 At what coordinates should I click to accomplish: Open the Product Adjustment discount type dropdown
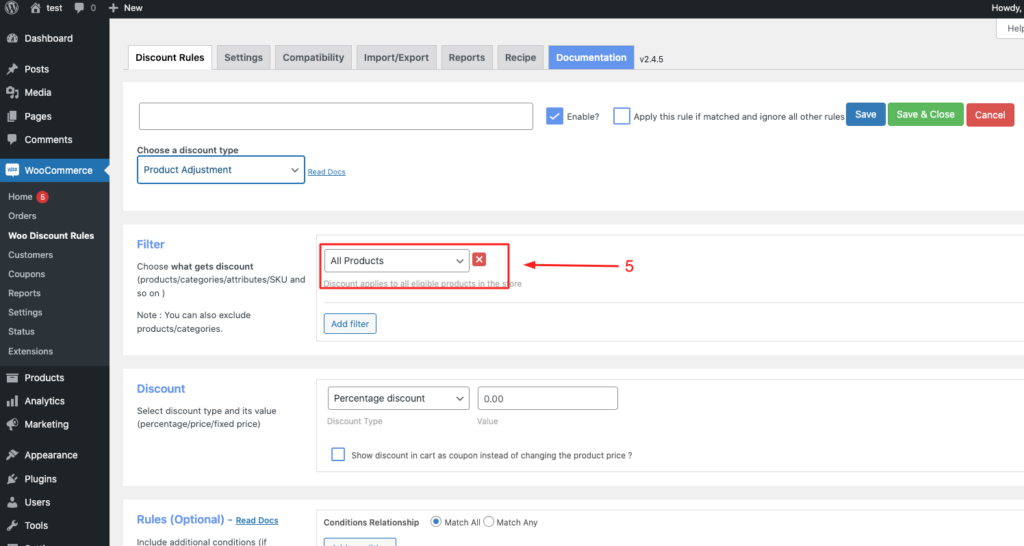click(221, 170)
